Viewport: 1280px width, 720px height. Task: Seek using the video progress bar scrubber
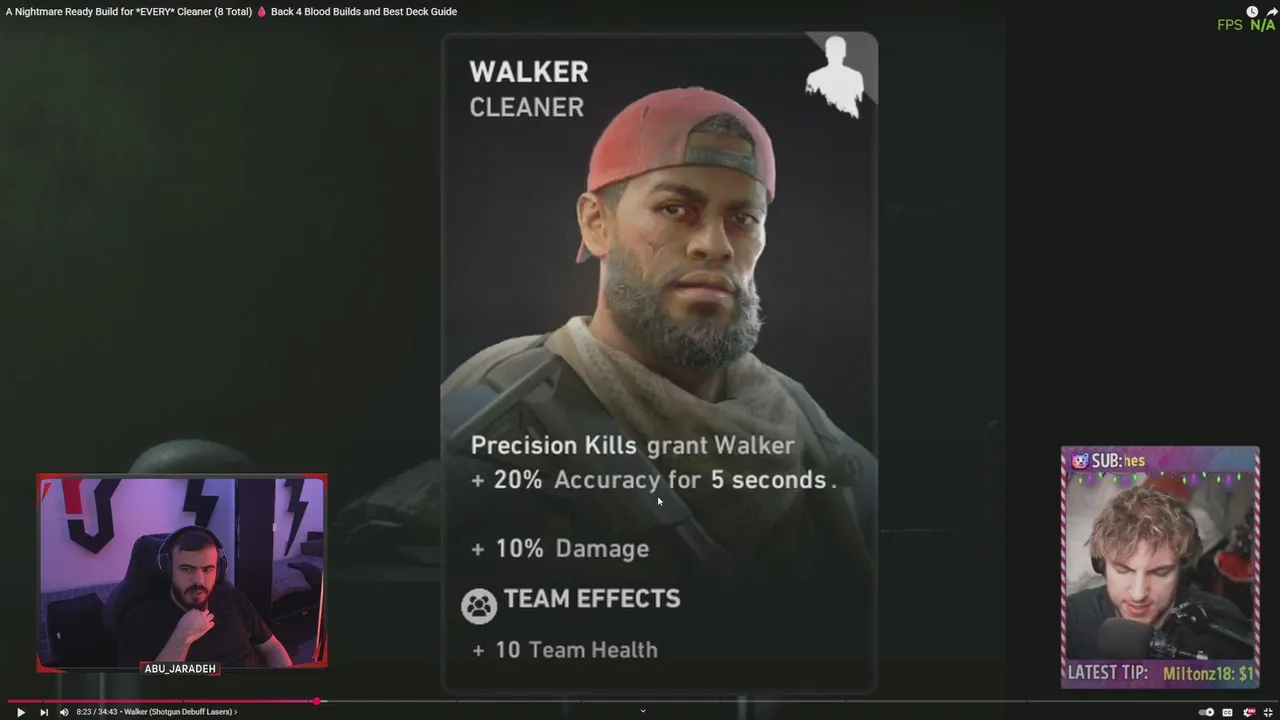pyautogui.click(x=316, y=701)
